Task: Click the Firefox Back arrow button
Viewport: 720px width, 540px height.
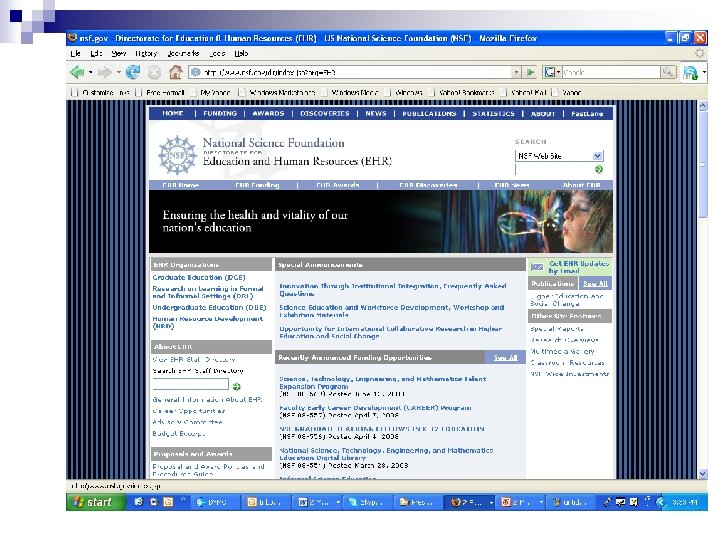Action: pos(77,72)
